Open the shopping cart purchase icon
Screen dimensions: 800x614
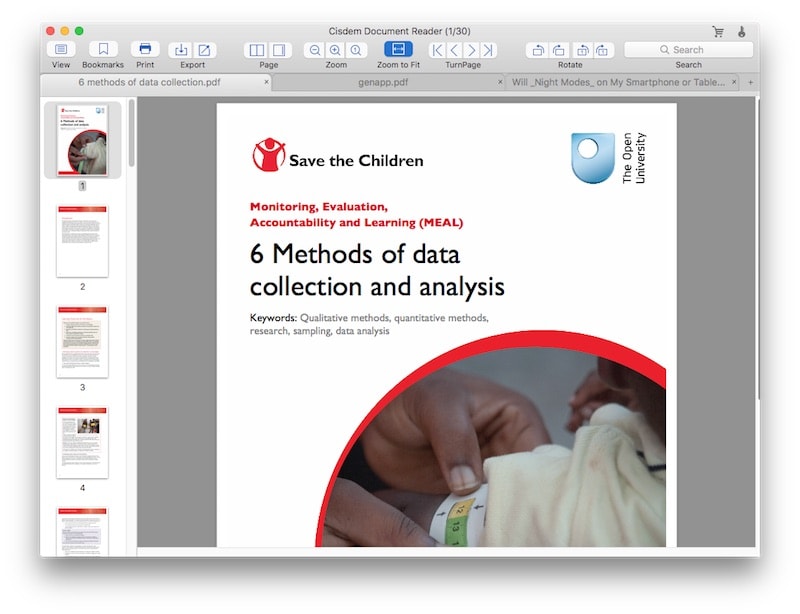click(718, 32)
